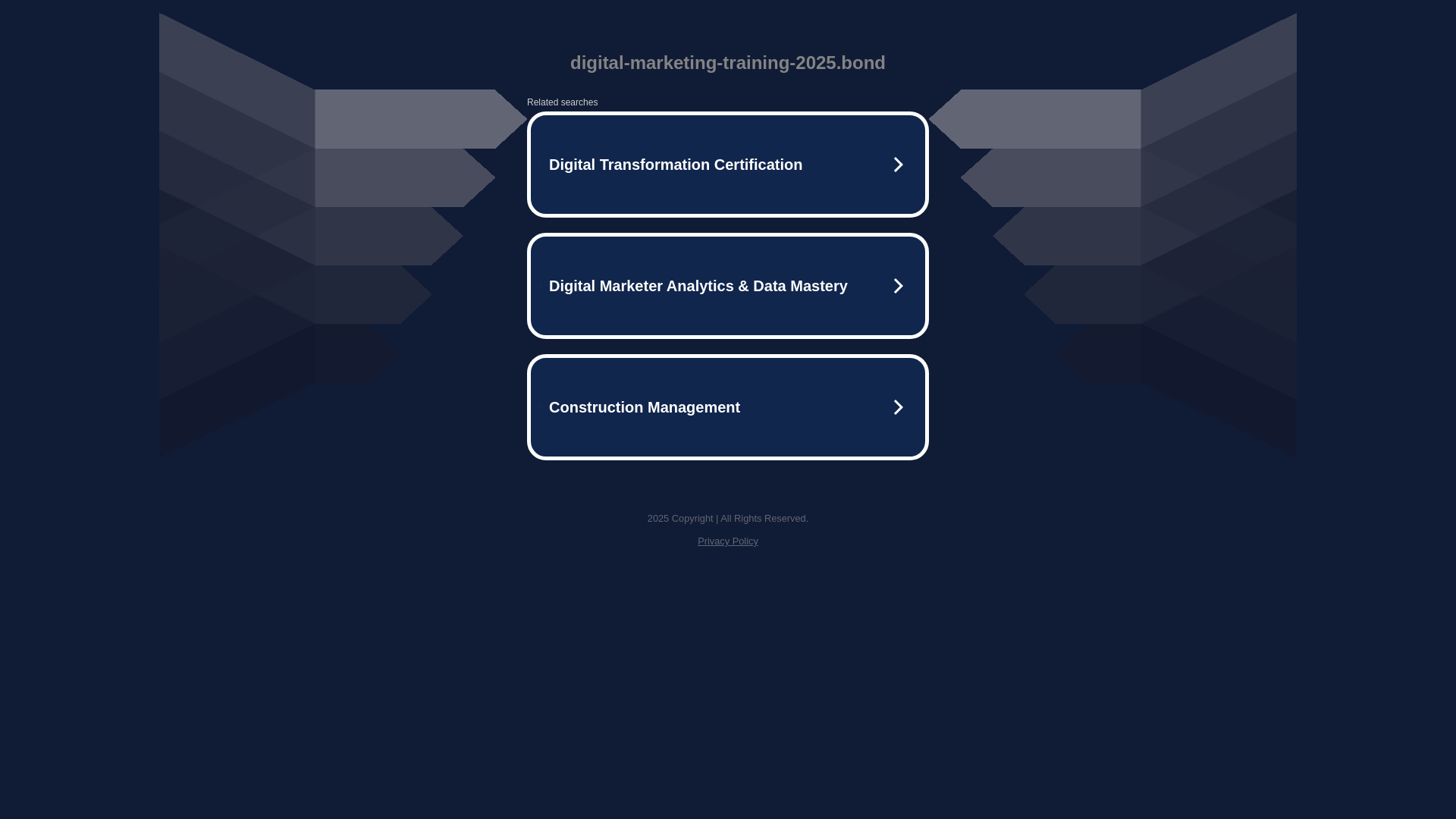Screen dimensions: 1456x819
Task: Select the first related search card
Action: click(x=727, y=190)
